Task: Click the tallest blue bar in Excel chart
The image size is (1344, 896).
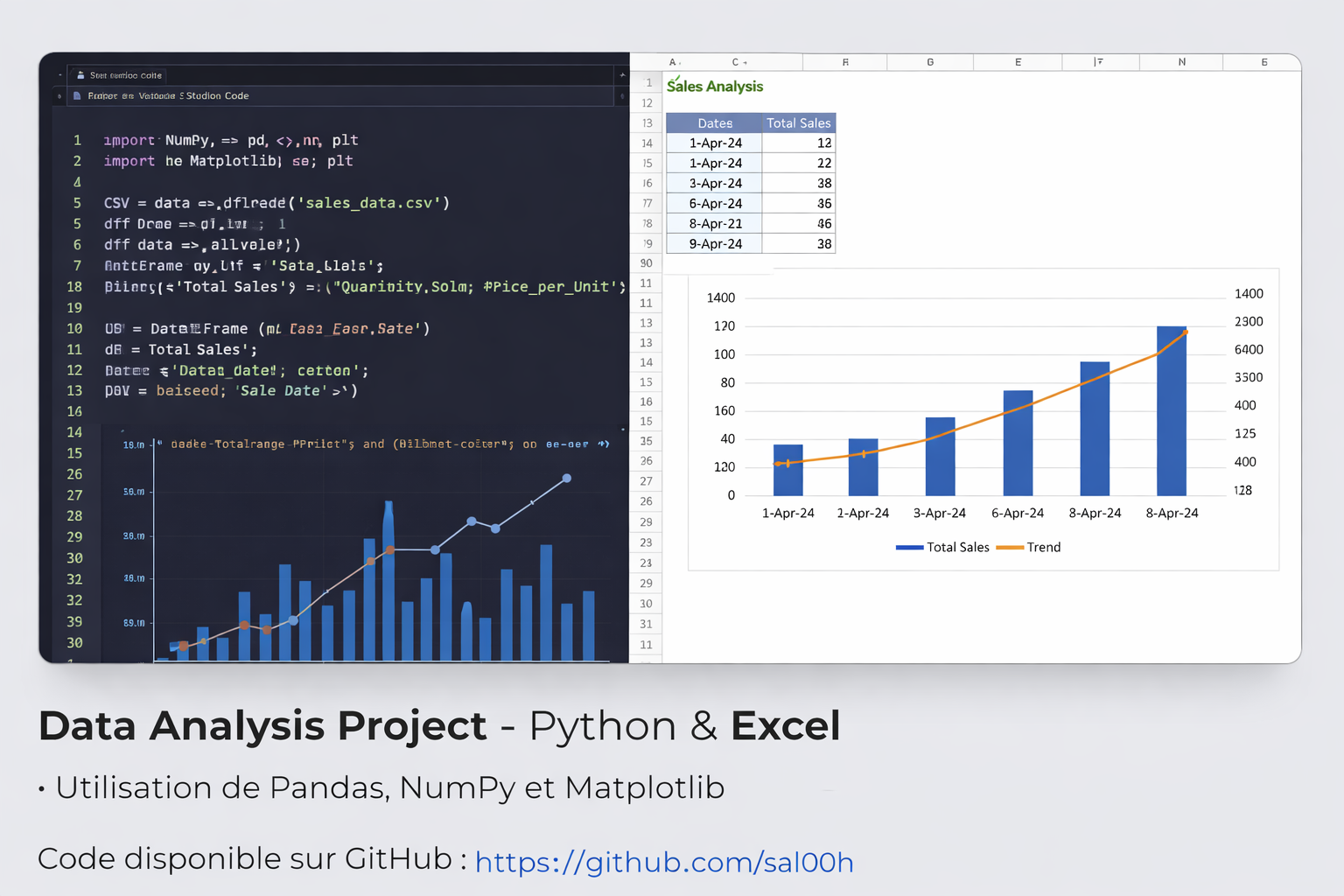Action: pos(1171,411)
